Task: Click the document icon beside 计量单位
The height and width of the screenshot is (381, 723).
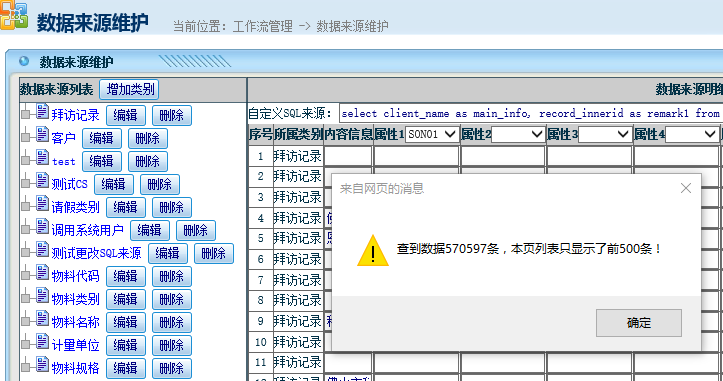Action: click(x=42, y=342)
